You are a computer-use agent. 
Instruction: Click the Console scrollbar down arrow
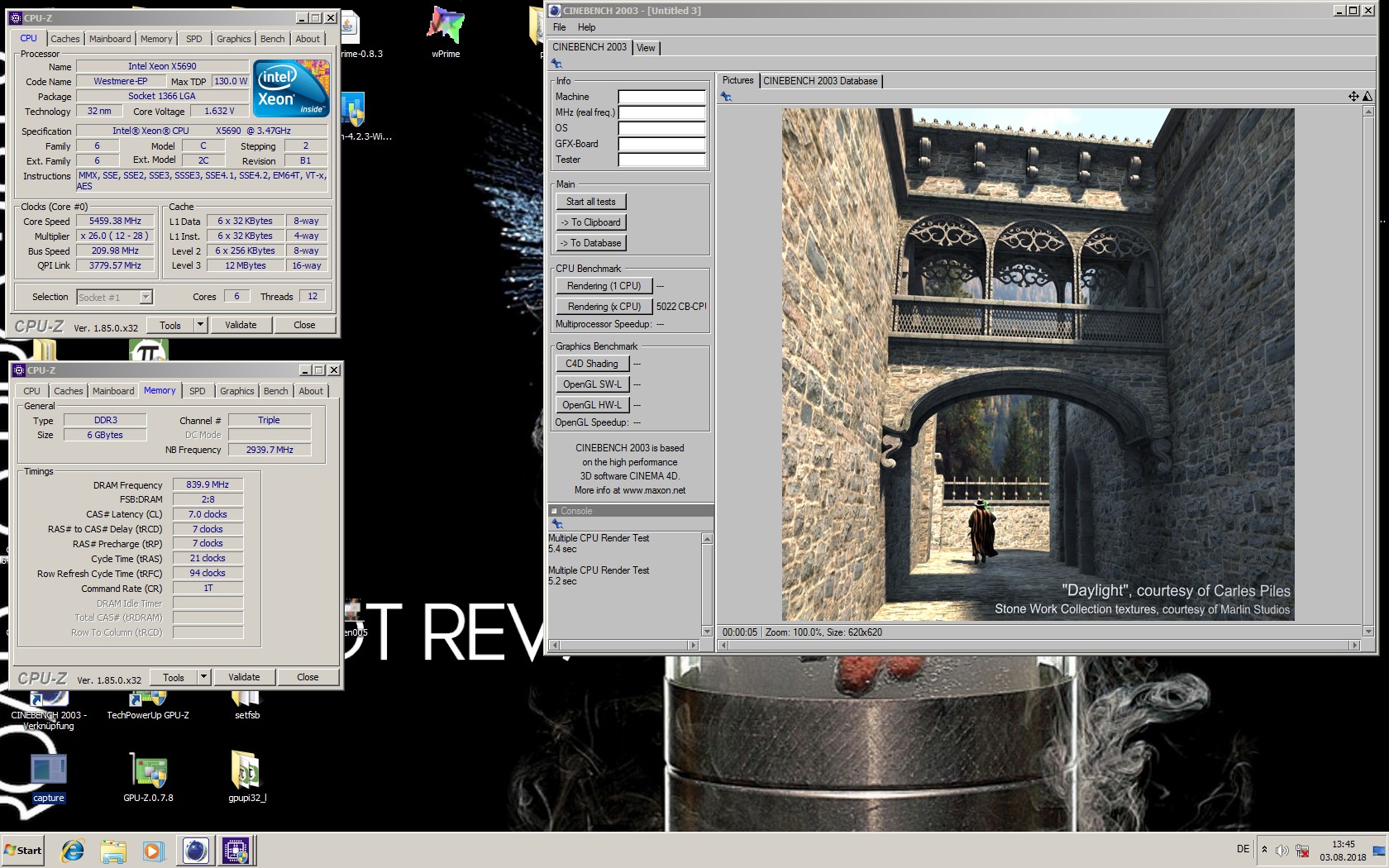[x=707, y=632]
